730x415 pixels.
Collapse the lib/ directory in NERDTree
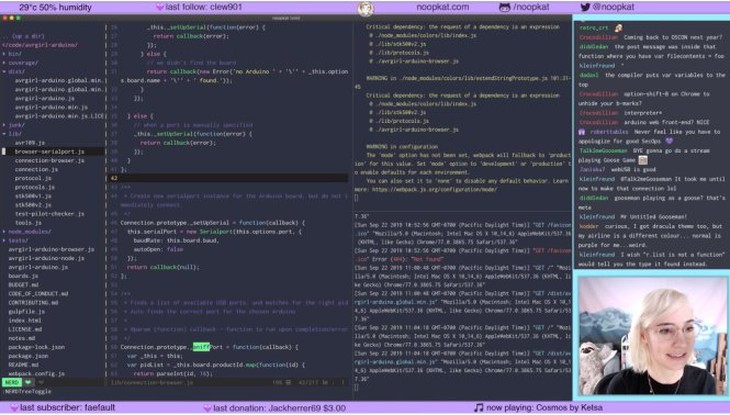pyautogui.click(x=15, y=133)
